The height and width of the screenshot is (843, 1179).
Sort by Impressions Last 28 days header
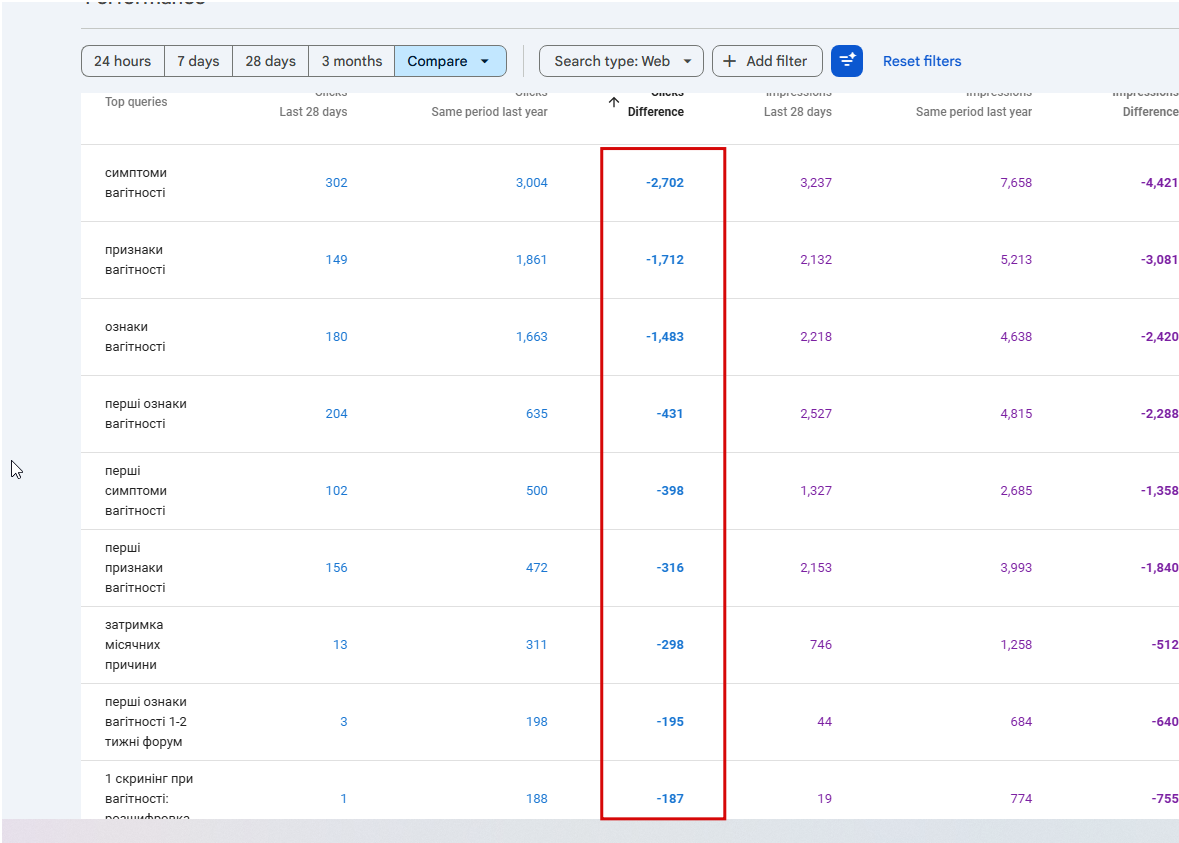(798, 104)
